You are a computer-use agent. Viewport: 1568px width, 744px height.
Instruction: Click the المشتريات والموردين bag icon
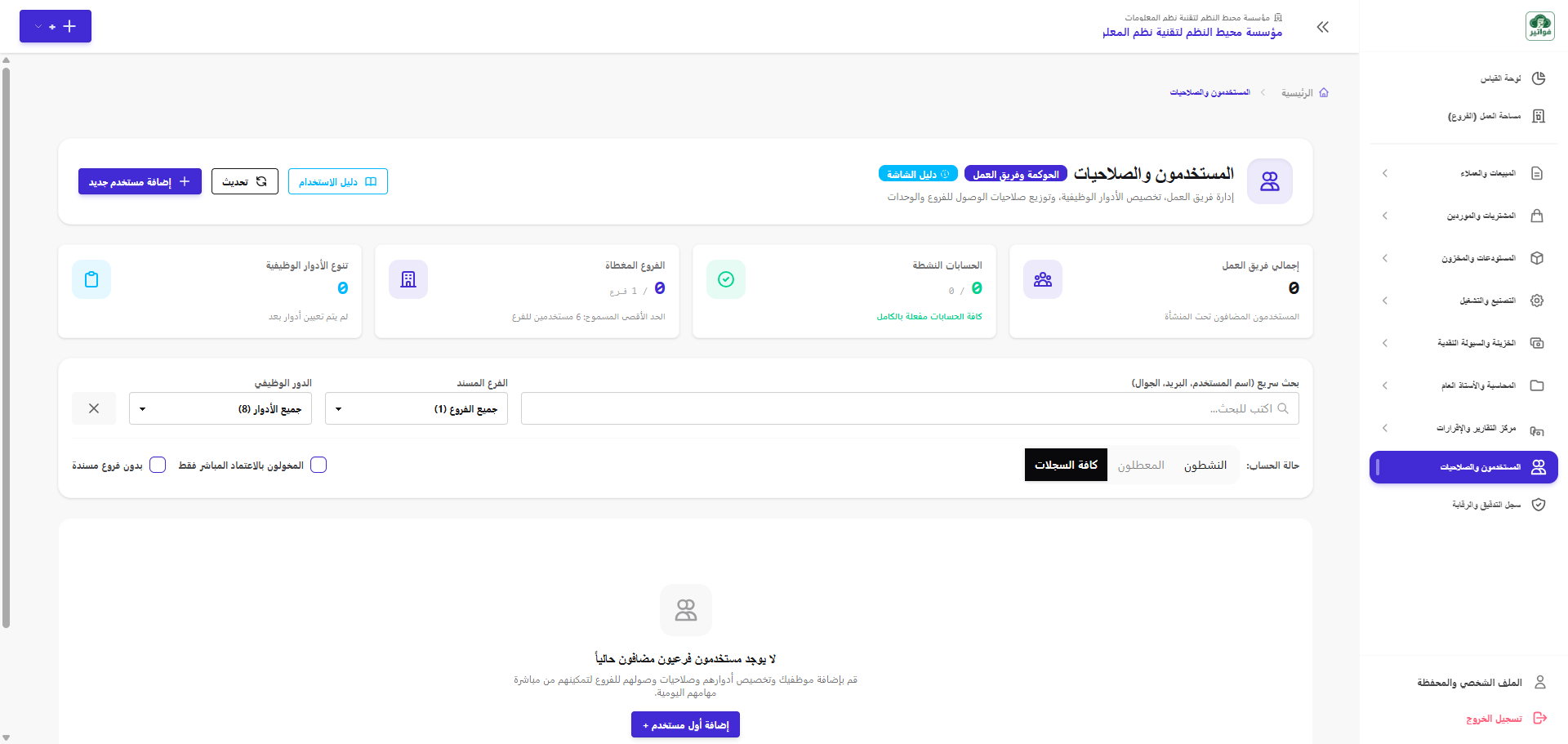pyautogui.click(x=1537, y=216)
